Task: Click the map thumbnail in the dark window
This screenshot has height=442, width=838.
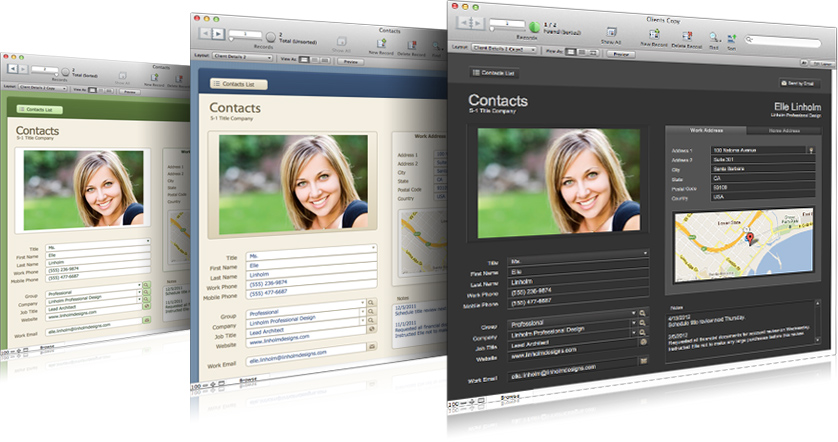Action: coord(747,239)
